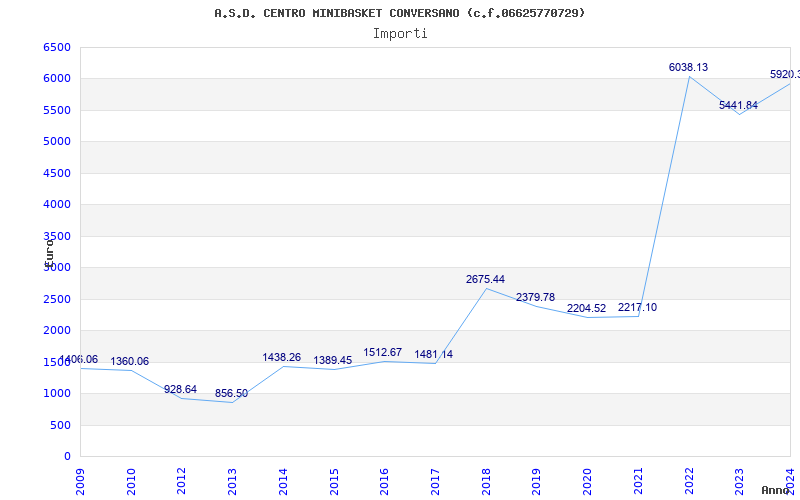Viewport: 800px width, 500px height.
Task: Select the 2379.78 data label
Action: point(535,297)
